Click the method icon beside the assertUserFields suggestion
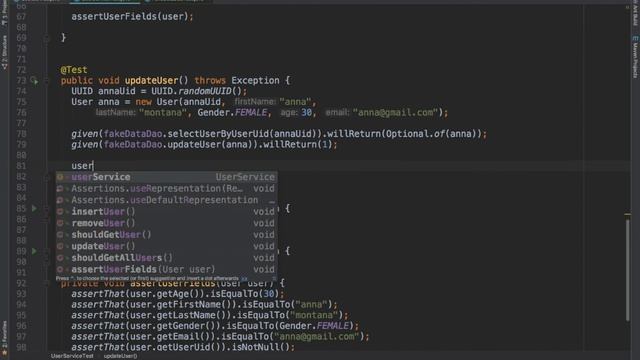 pos(60,269)
